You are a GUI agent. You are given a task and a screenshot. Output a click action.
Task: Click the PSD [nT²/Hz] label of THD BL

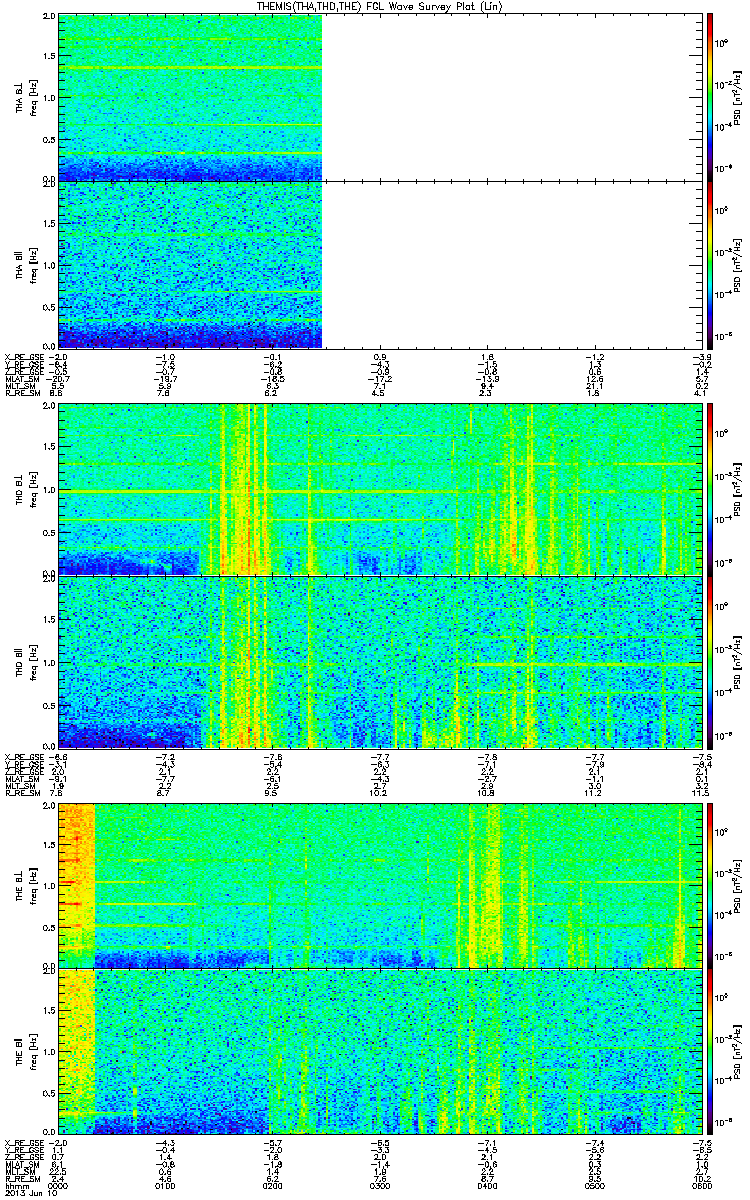click(737, 488)
